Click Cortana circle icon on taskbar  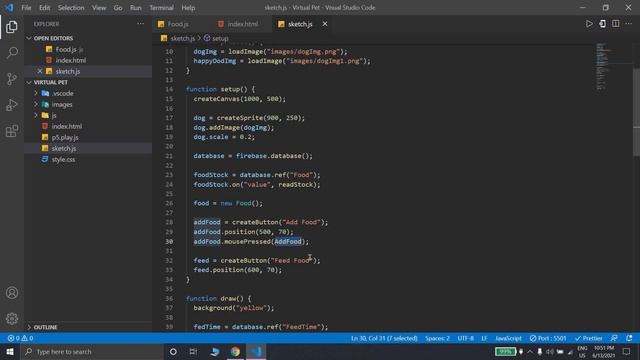173,351
